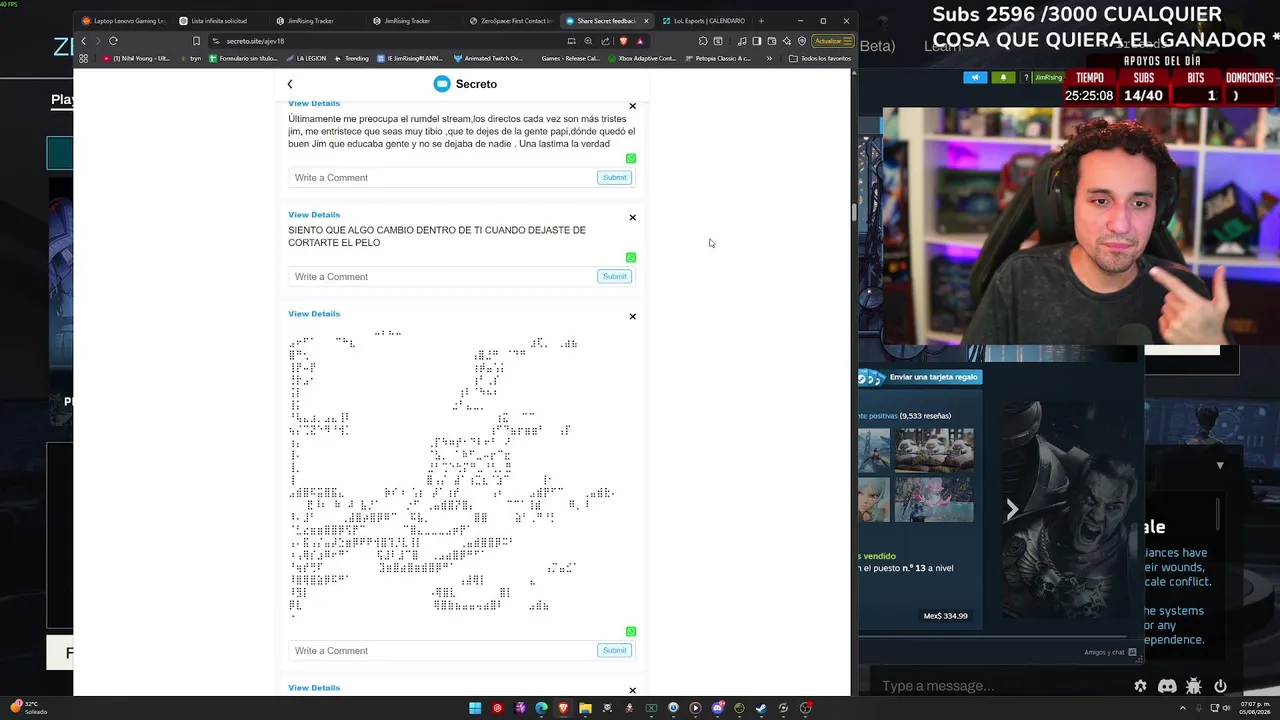1280x720 pixels.
Task: Open the Brave Wallet icon
Action: point(772,41)
